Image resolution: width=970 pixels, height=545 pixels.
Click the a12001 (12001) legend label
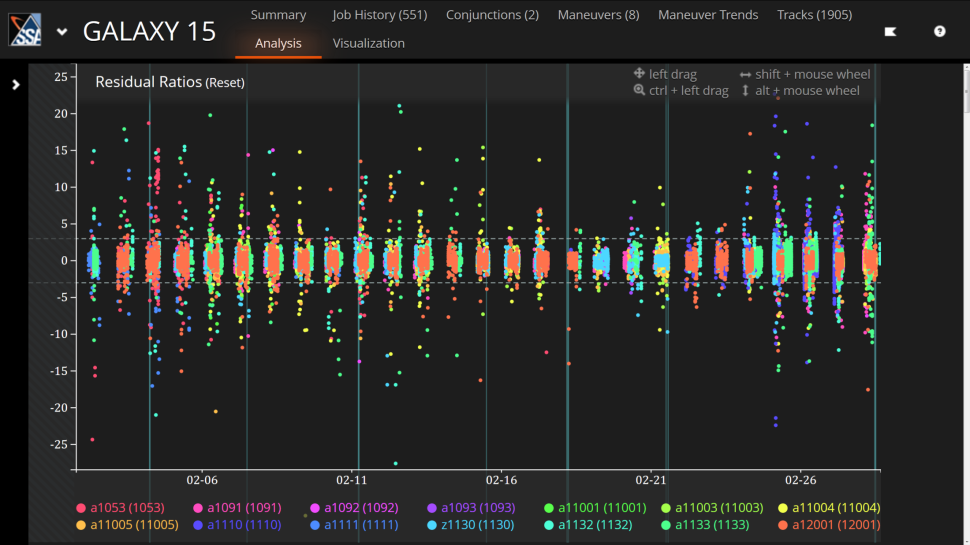coord(836,525)
